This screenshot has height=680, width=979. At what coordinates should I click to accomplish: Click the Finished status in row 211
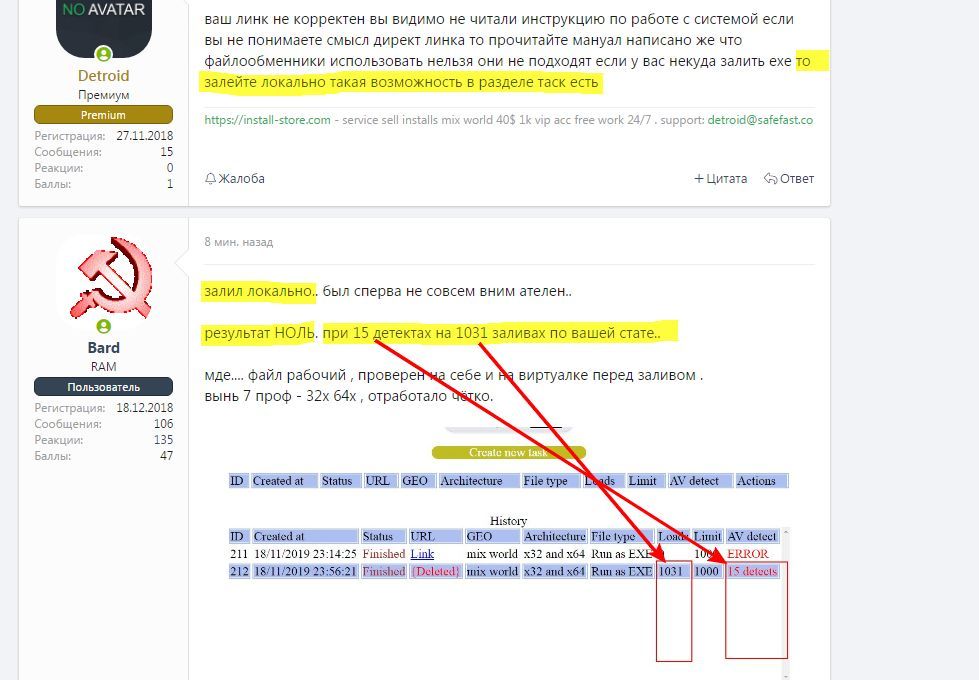pos(383,554)
